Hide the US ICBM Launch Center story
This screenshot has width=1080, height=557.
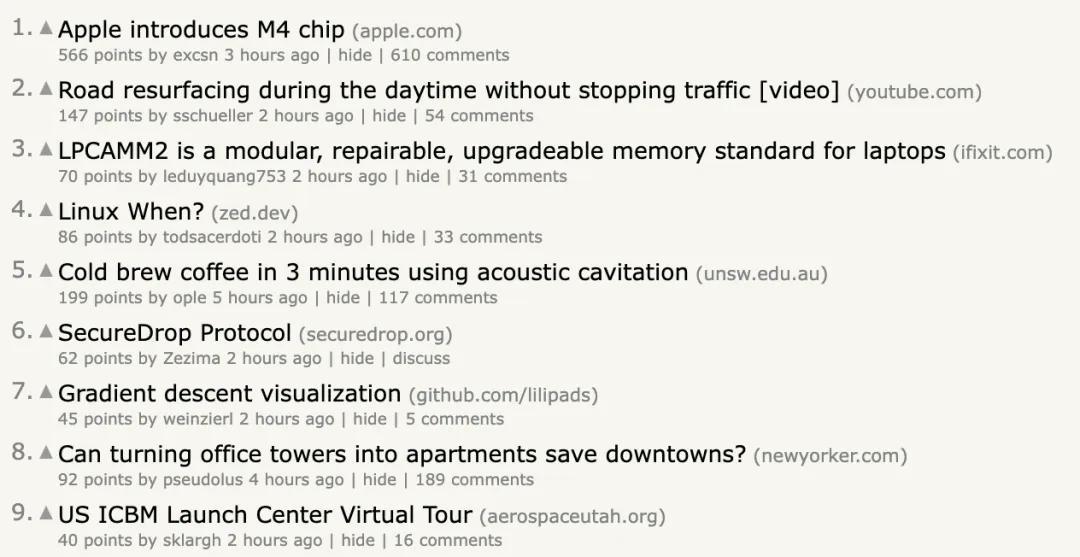click(x=358, y=540)
